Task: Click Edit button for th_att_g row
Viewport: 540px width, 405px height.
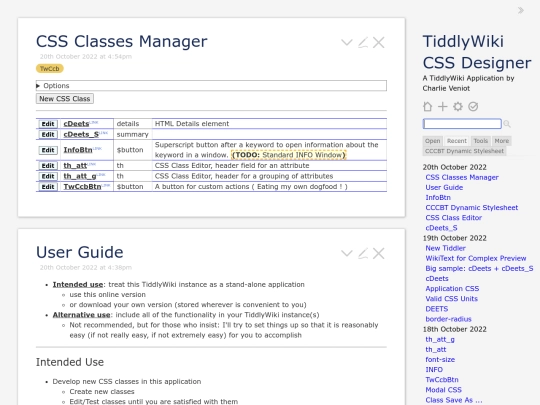Action: click(48, 176)
